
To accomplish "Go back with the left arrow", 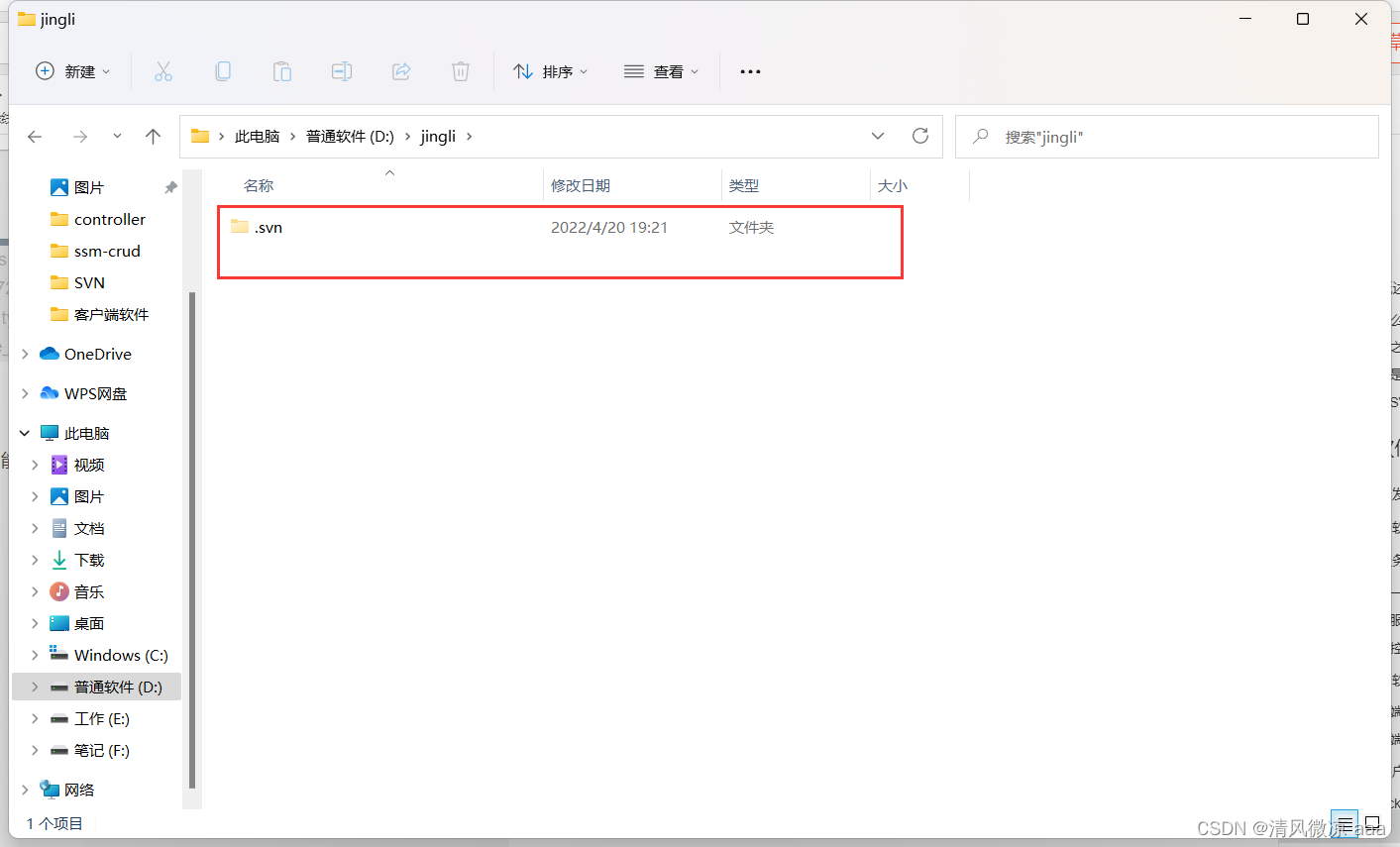I will 35,137.
